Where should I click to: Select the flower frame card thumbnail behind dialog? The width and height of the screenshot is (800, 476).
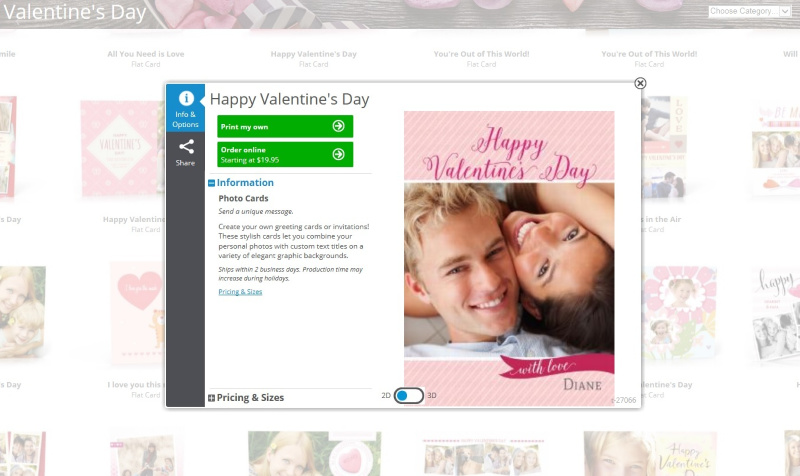point(679,312)
